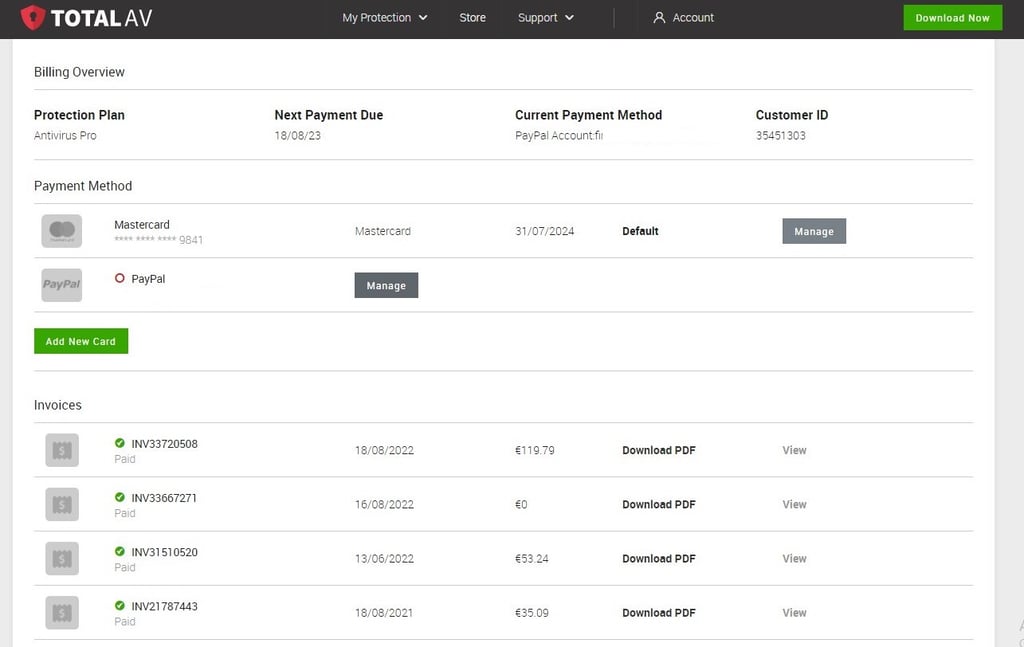Open the Store menu item

472,18
